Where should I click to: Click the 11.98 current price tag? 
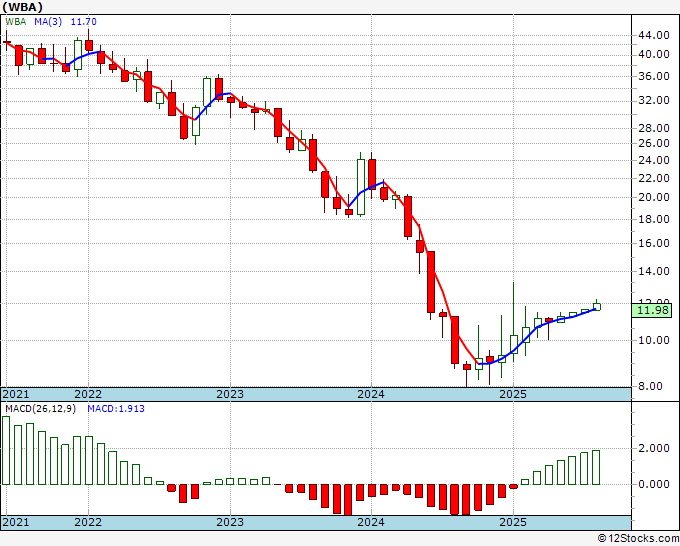(x=652, y=311)
